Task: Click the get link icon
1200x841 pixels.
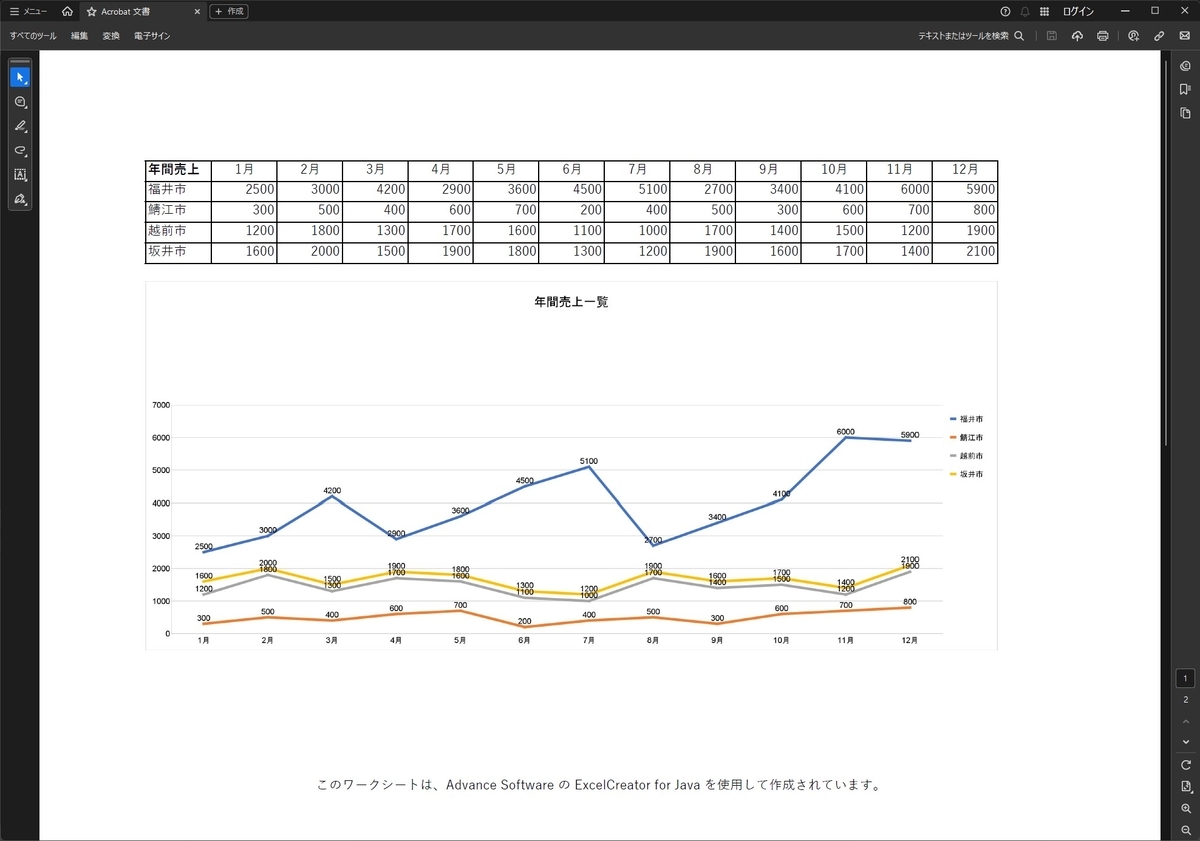Action: click(1159, 36)
